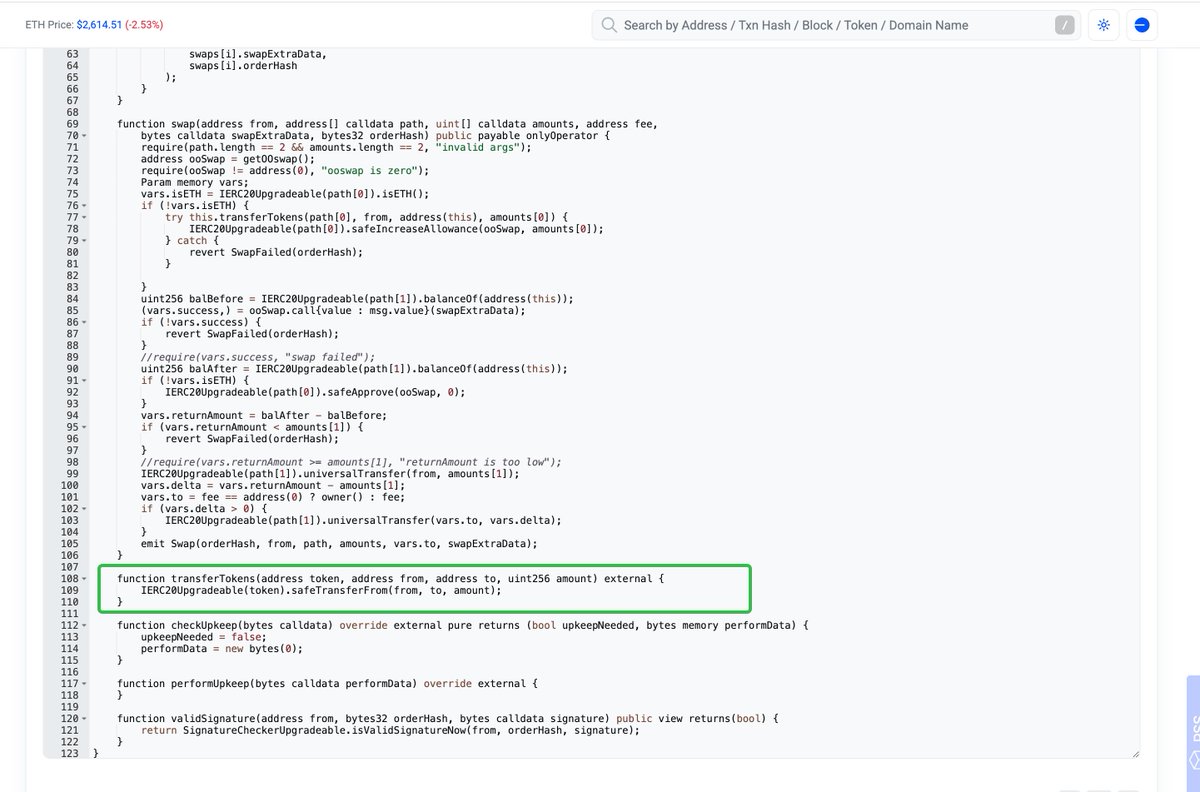The width and height of the screenshot is (1200, 792).
Task: Collapse the returnAmount check block, line 95
Action: coord(85,427)
